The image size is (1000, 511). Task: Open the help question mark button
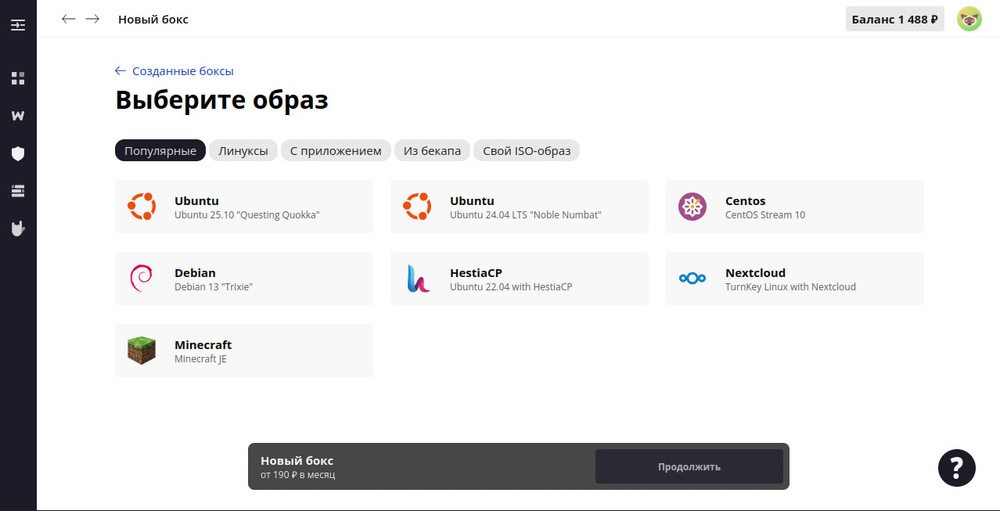(x=956, y=467)
